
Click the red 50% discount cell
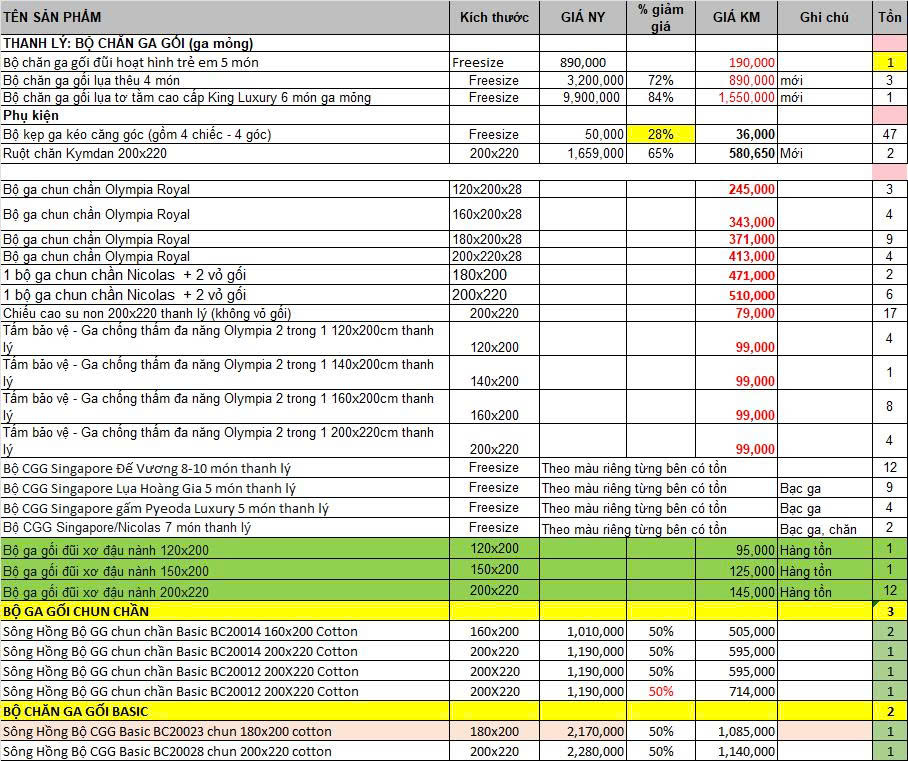[x=661, y=691]
